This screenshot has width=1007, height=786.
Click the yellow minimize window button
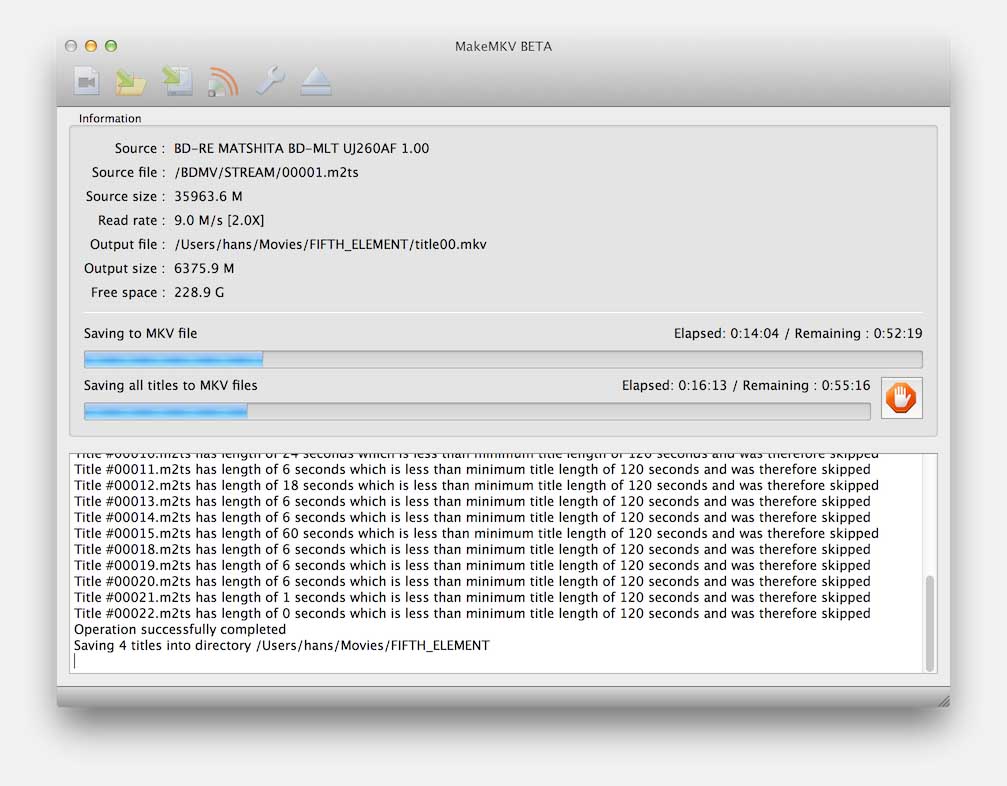click(91, 46)
